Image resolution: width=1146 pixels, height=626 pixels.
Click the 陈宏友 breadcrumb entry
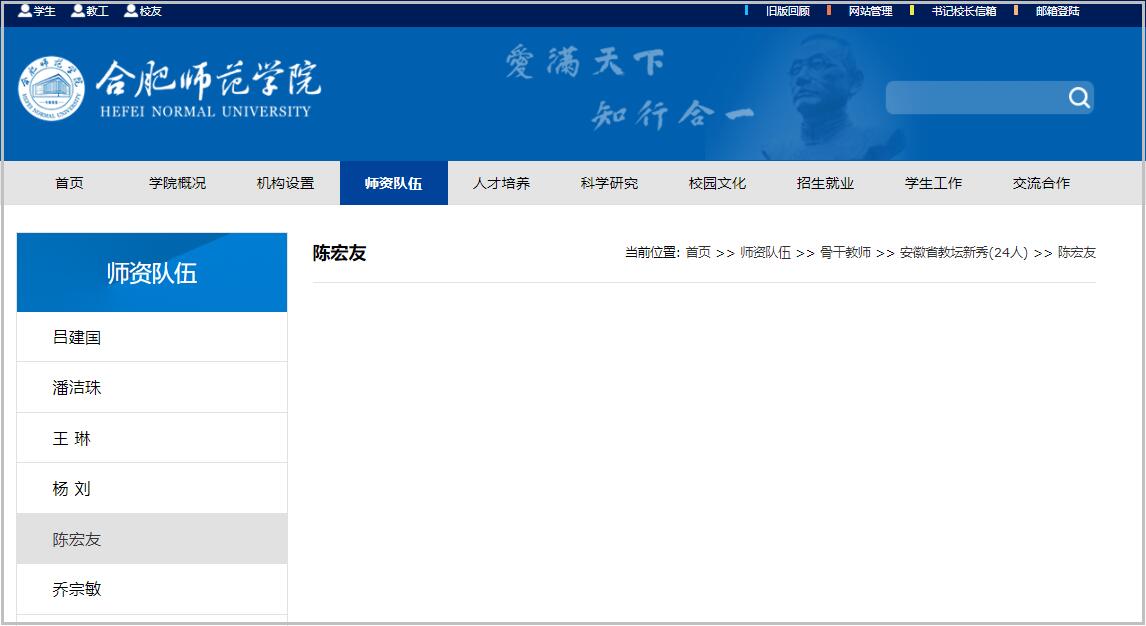pos(1077,252)
